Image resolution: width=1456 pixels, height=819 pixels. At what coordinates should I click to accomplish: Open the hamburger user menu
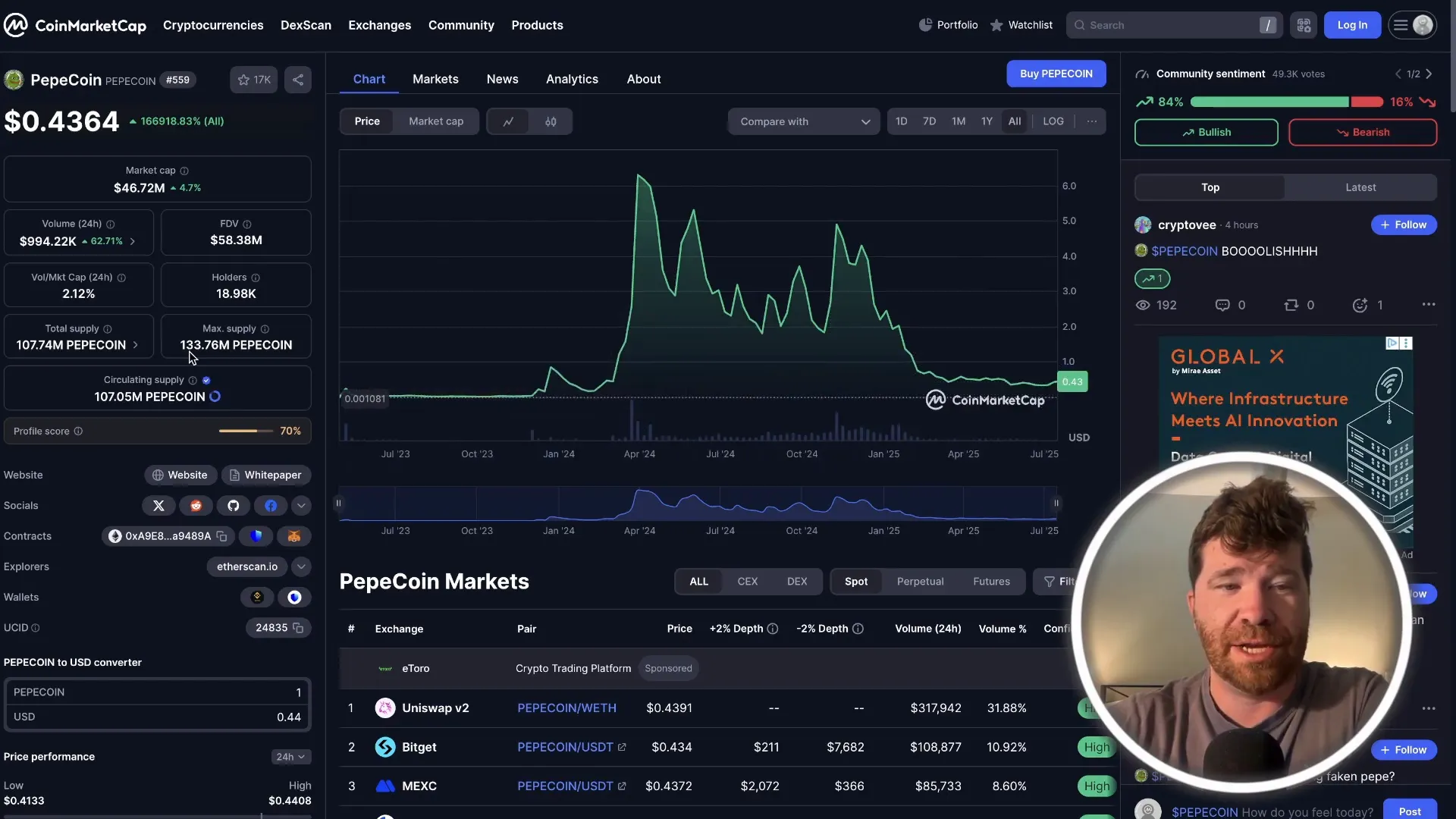[1412, 25]
